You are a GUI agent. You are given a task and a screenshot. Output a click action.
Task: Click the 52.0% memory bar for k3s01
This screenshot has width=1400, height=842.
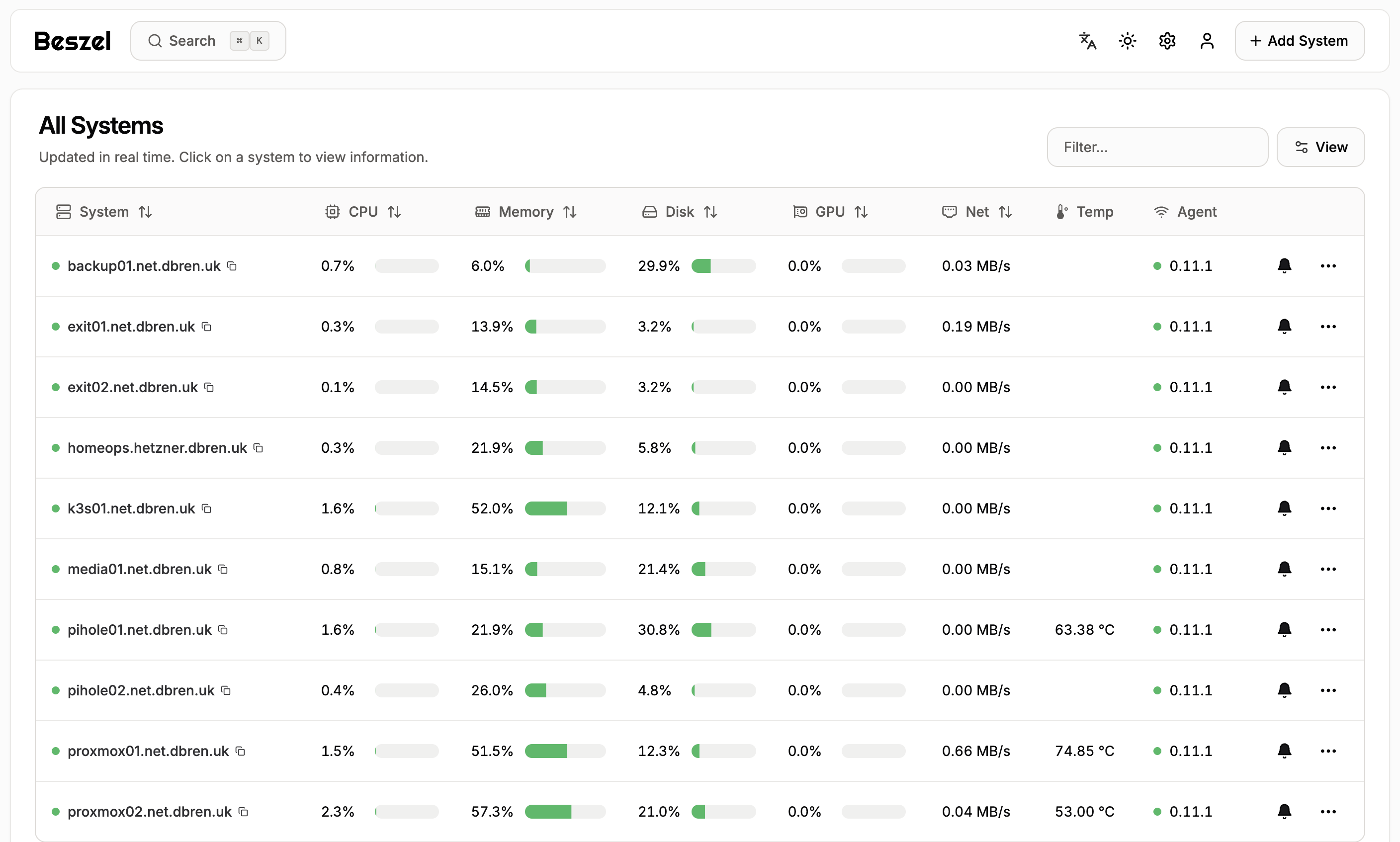565,508
